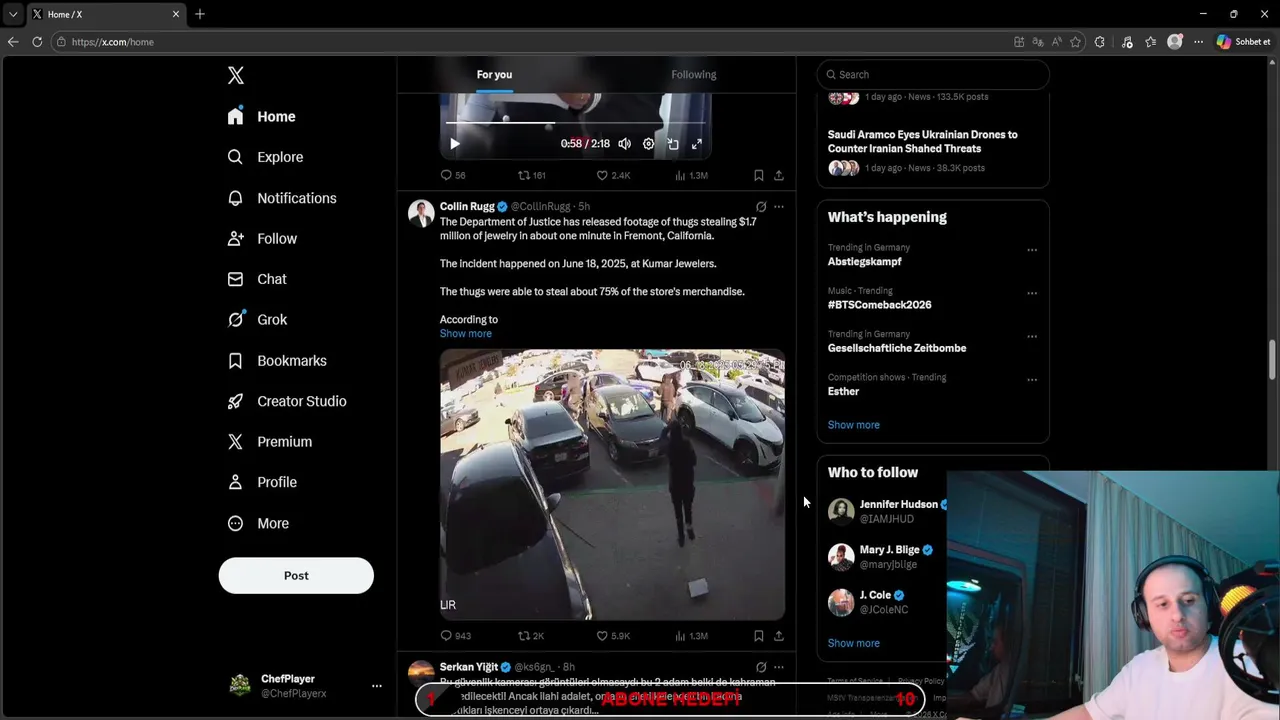
Task: Open options for Gesellschaftliche Zeitbombe trend
Action: point(1032,337)
